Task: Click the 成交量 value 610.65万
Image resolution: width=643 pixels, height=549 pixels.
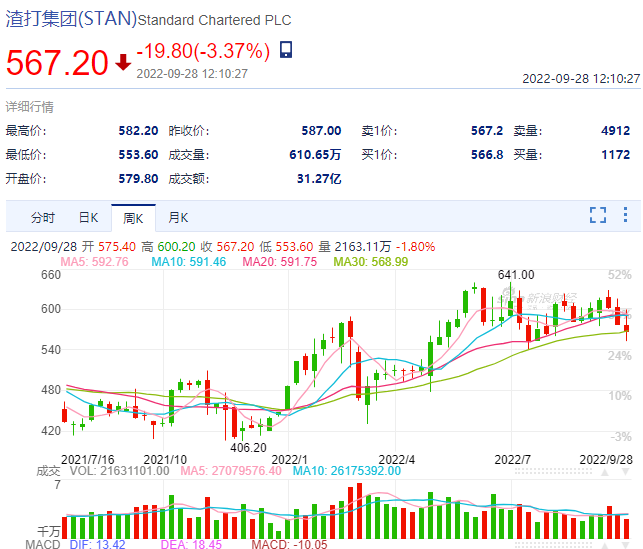Action: (315, 155)
